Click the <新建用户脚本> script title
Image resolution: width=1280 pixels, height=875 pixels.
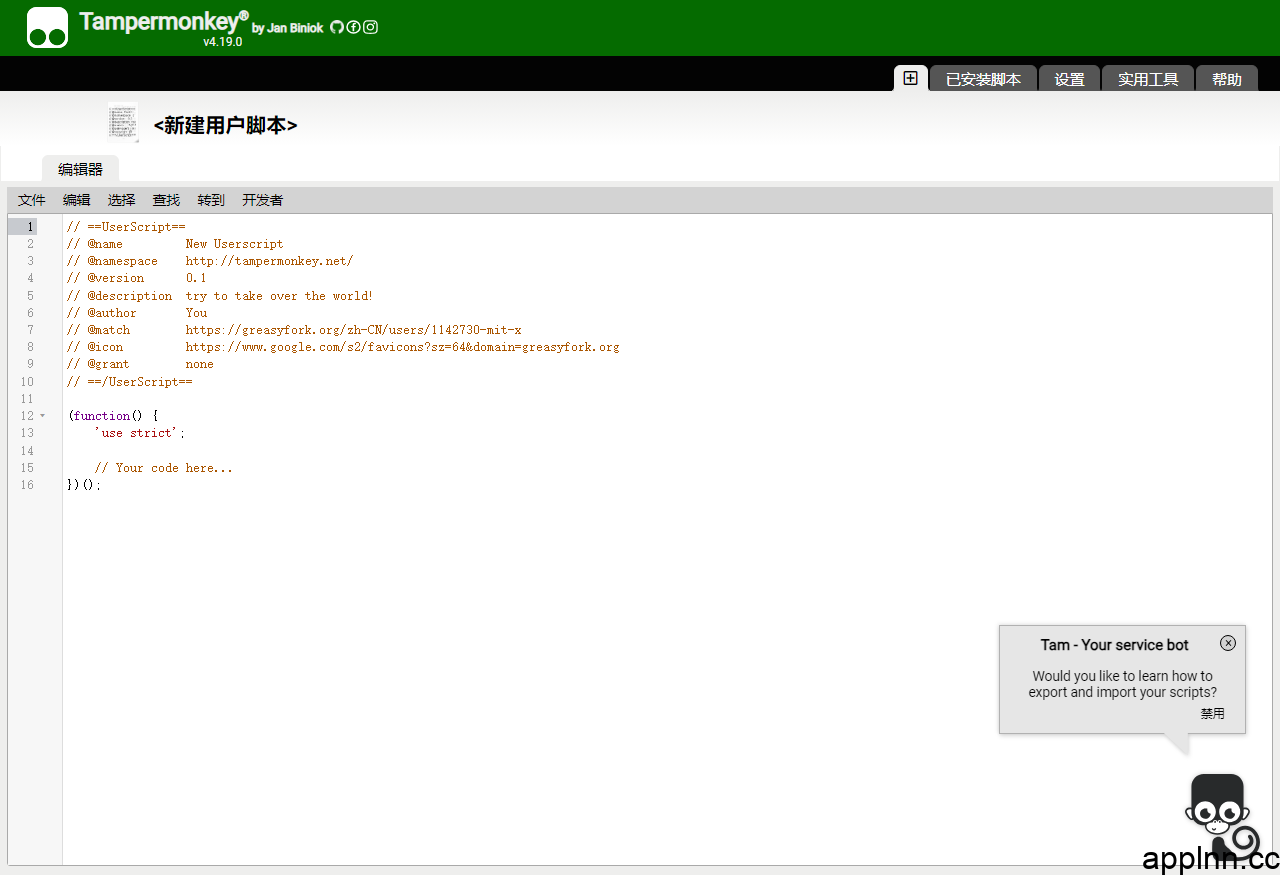(226, 125)
